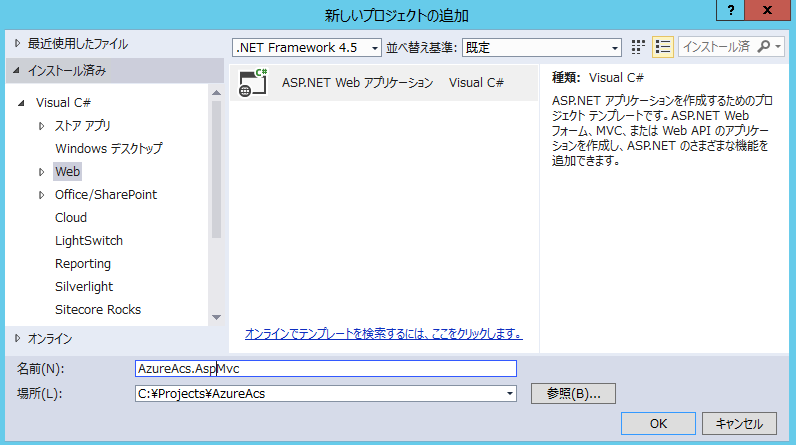Expand the オンライン section
This screenshot has width=796, height=445.
17,338
